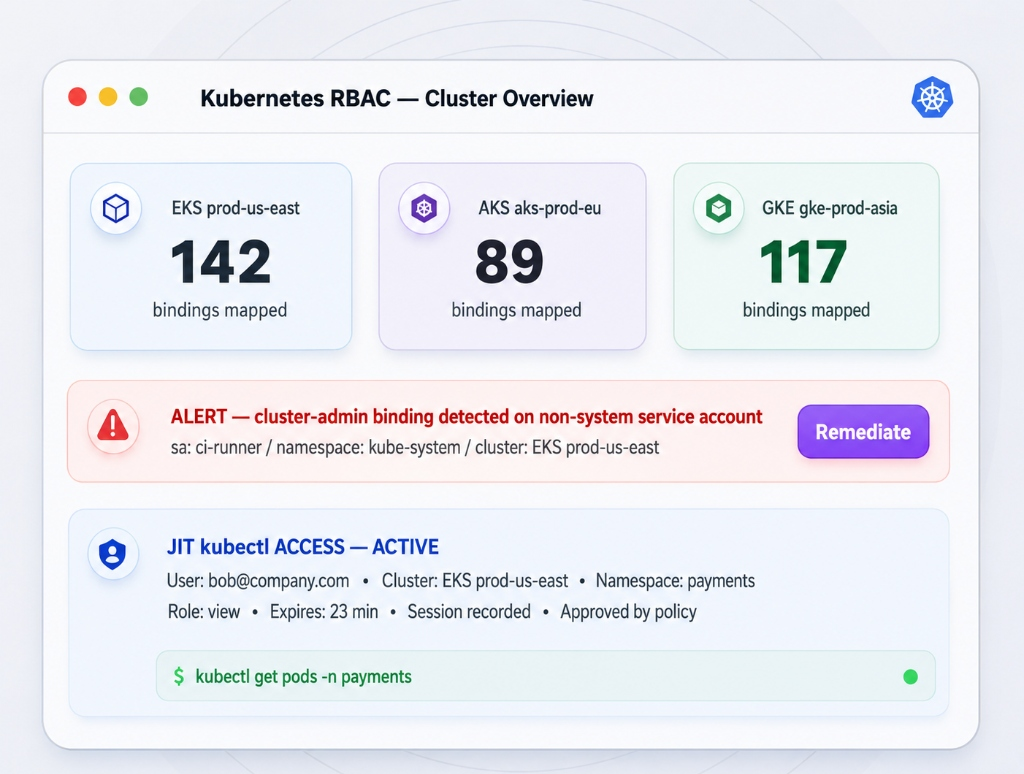Screen dimensions: 1024x774
Task: Click the green status dot in terminal bar
Action: click(x=910, y=677)
